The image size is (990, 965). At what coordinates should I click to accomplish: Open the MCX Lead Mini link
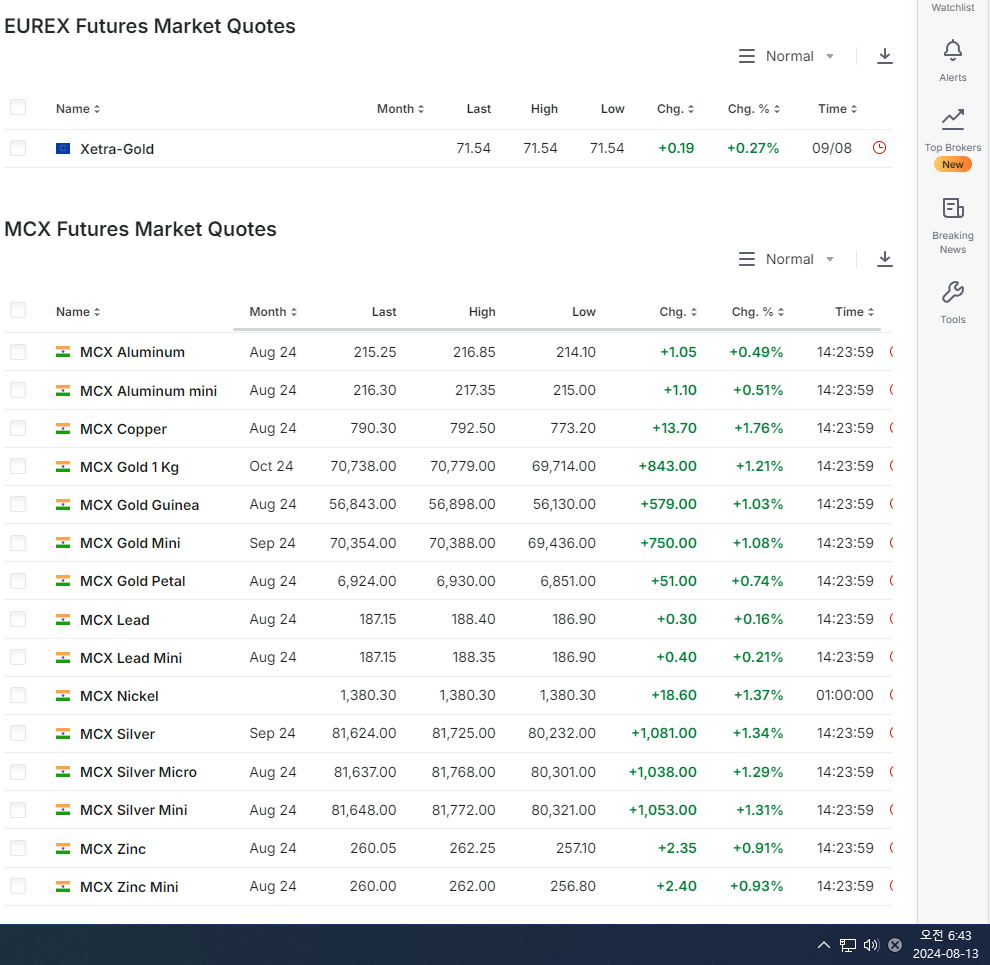131,658
